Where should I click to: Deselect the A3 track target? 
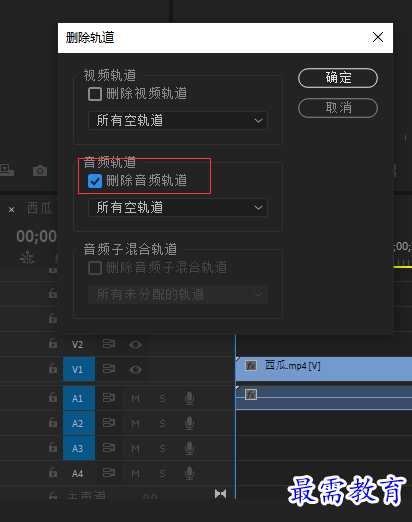tap(79, 448)
